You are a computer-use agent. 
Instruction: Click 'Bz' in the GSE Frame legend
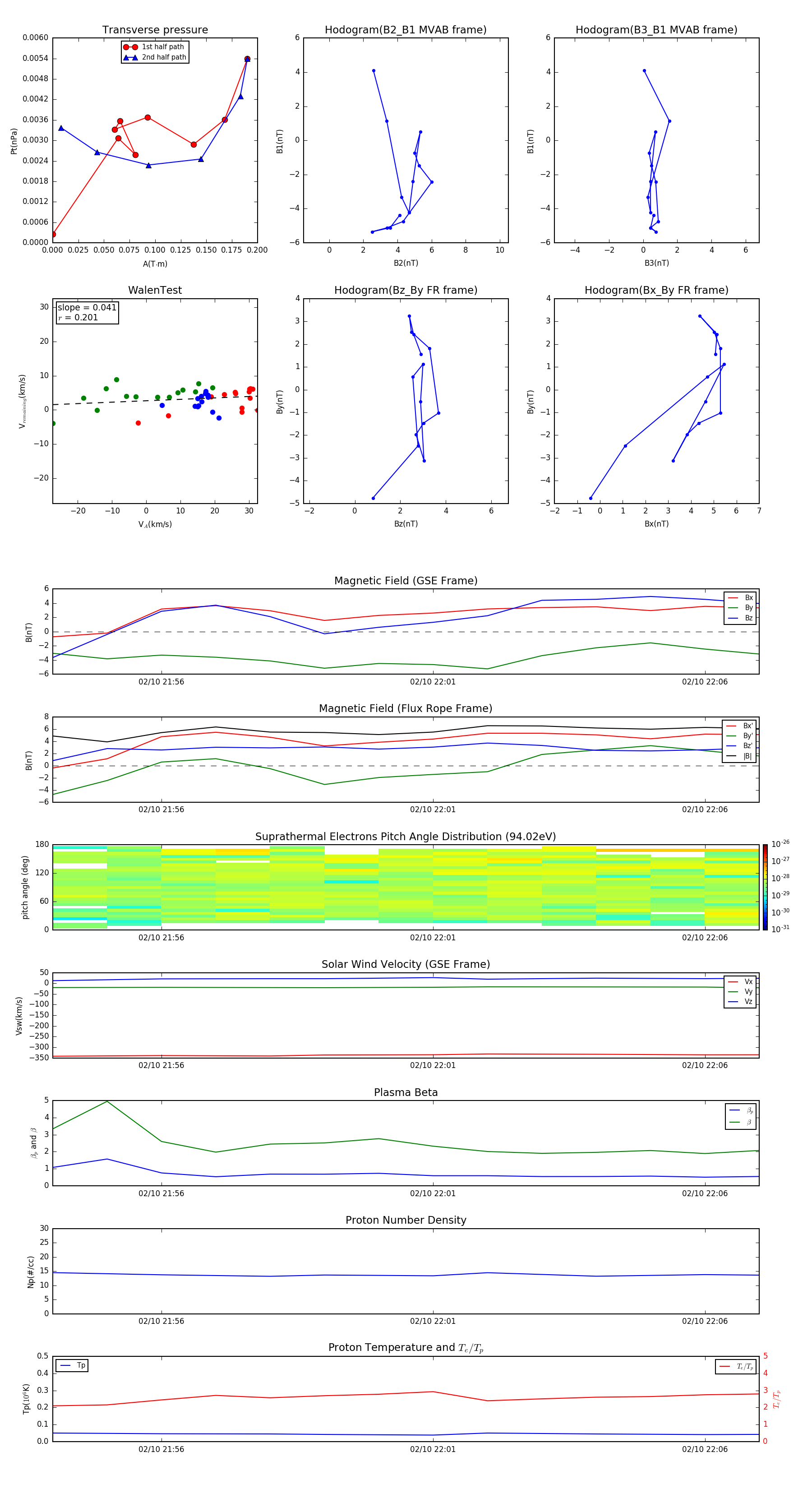coord(740,618)
